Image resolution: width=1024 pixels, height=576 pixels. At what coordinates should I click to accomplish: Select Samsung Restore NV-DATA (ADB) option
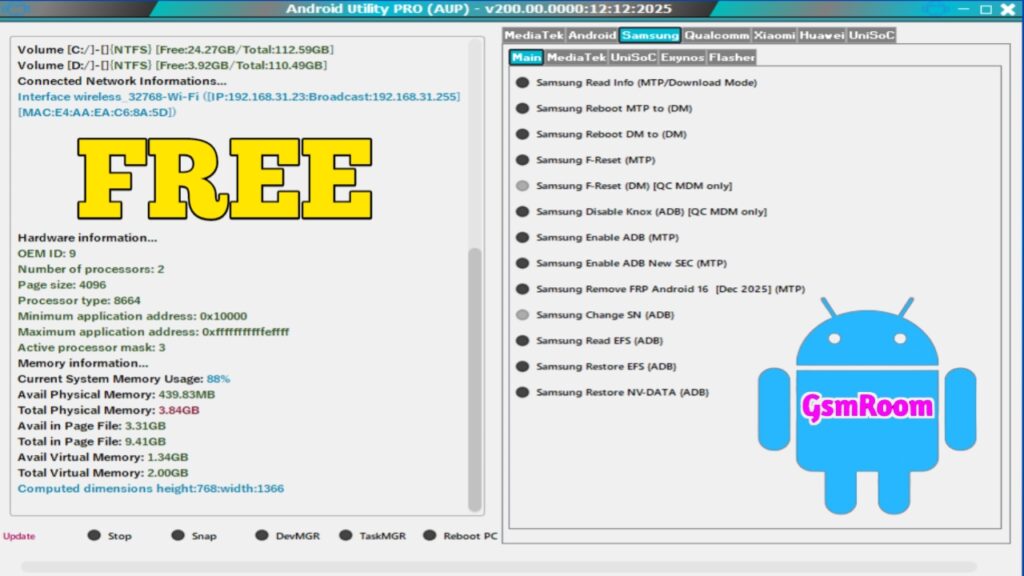523,393
